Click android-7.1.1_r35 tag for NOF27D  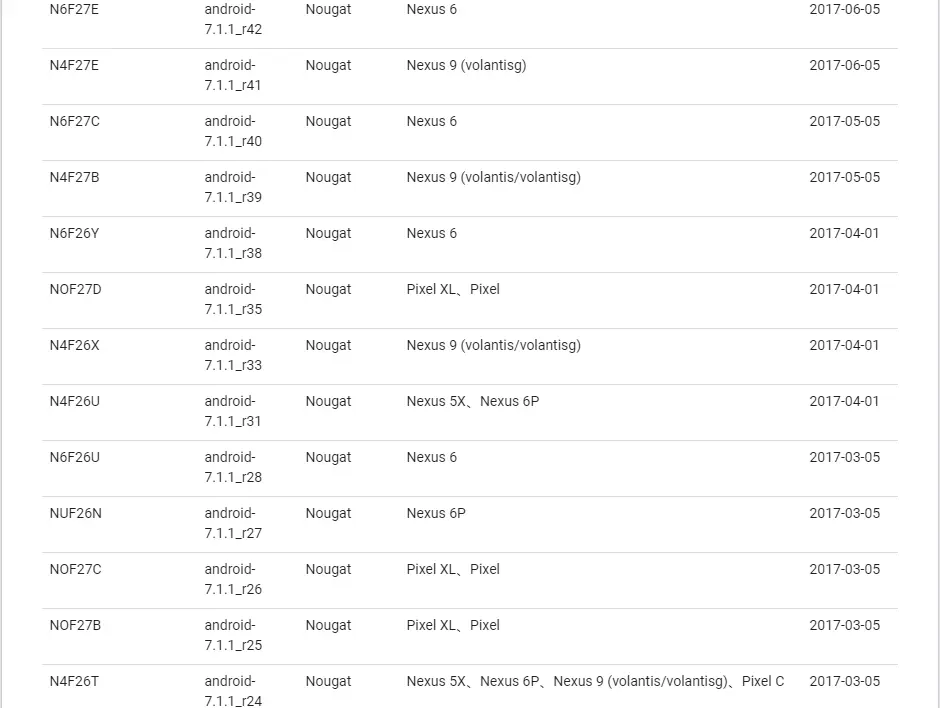point(233,299)
